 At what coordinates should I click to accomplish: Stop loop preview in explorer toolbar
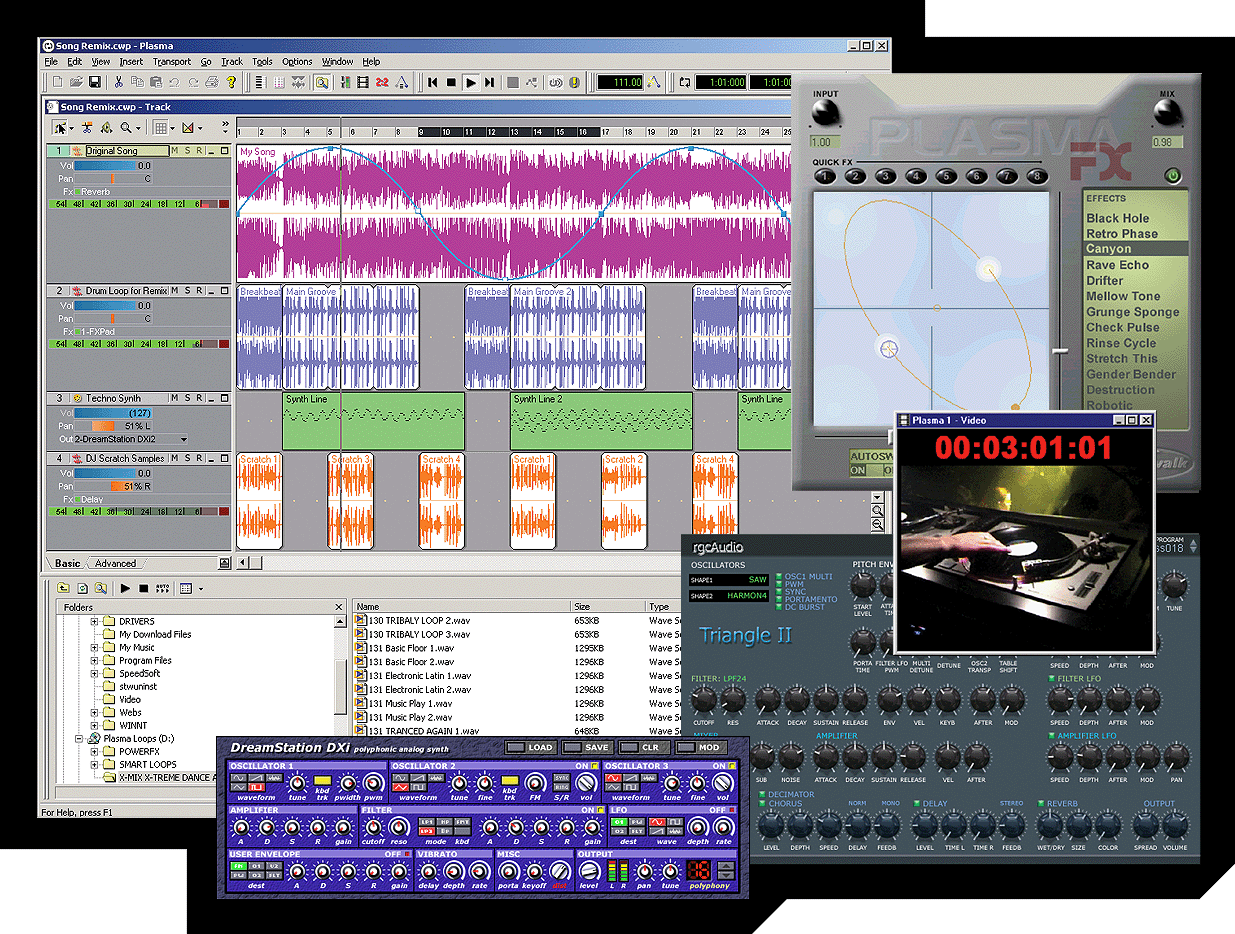coord(143,588)
